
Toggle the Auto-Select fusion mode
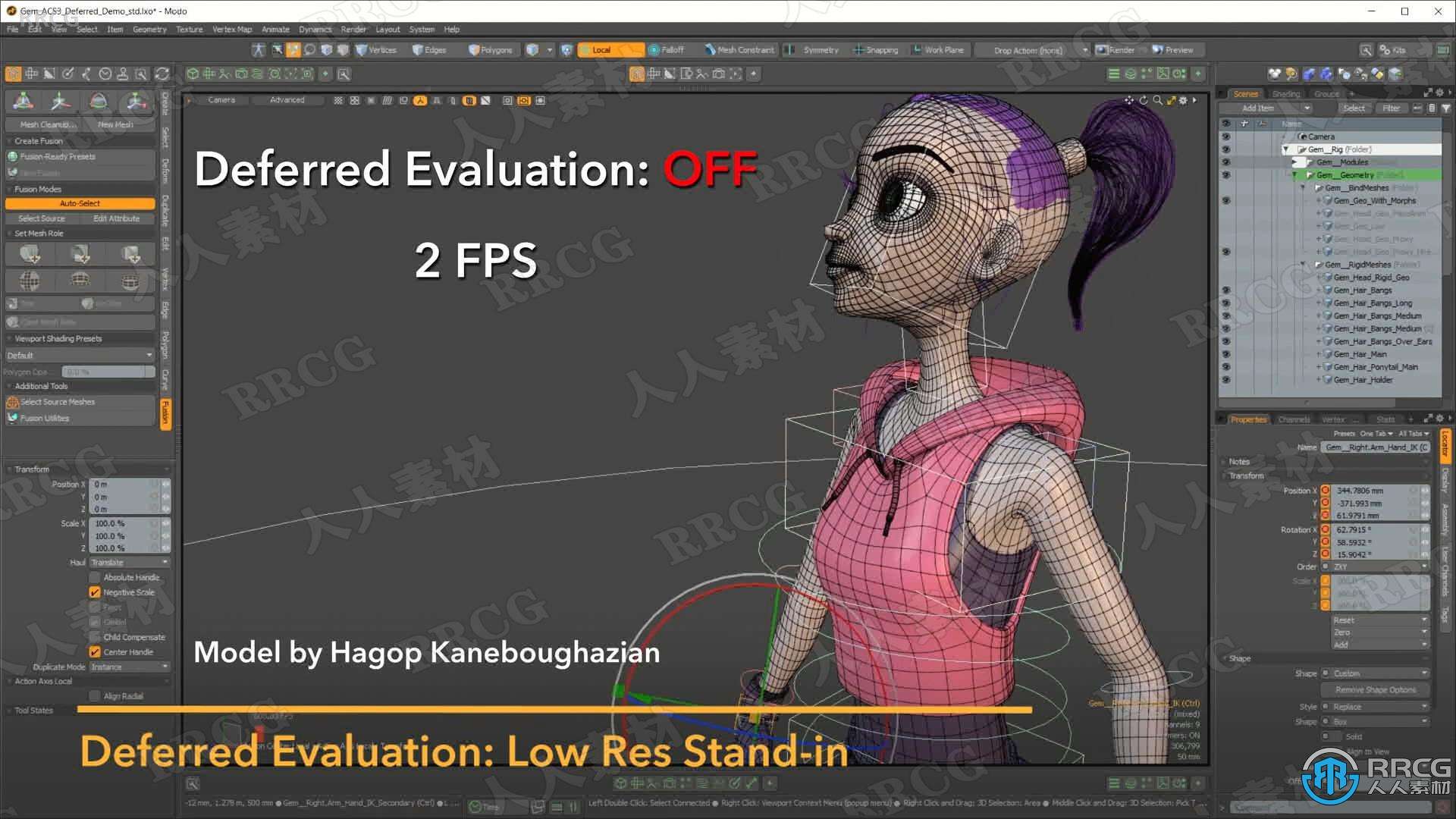[x=80, y=203]
